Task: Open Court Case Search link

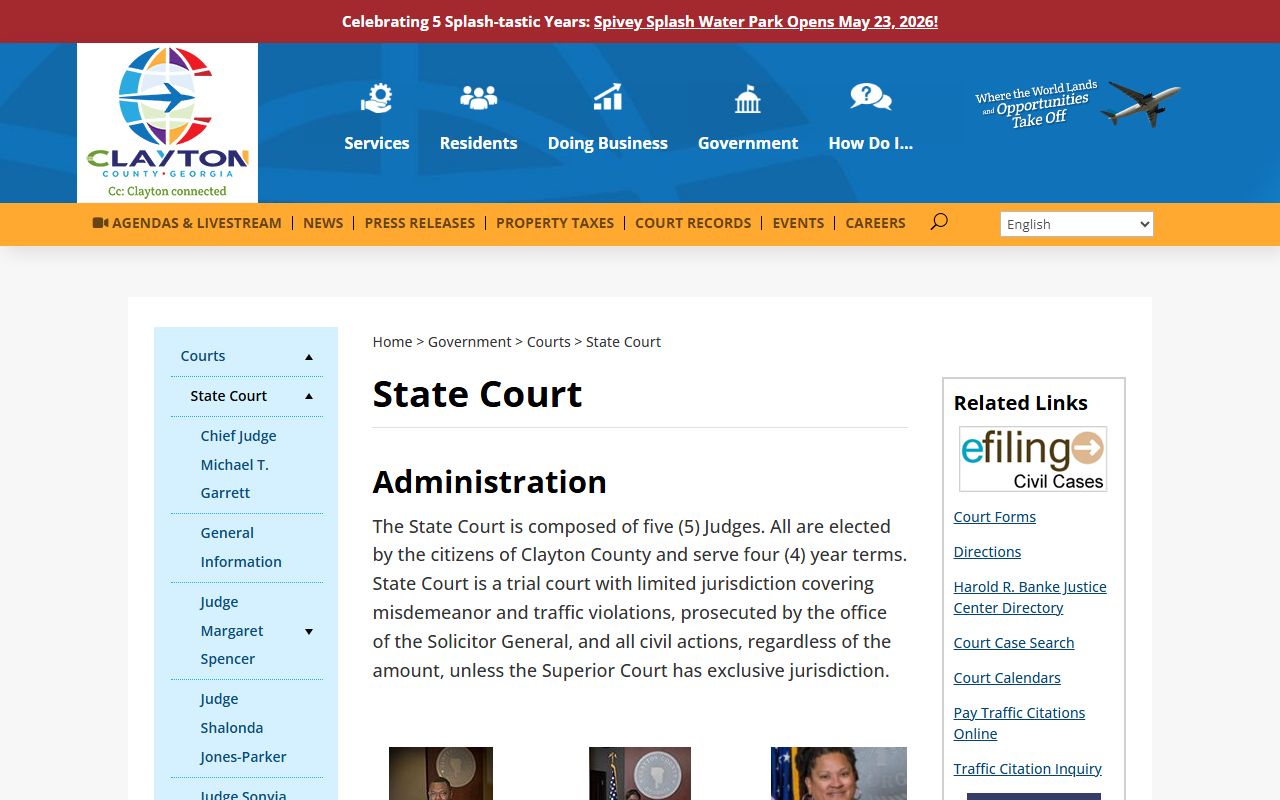Action: point(1014,643)
